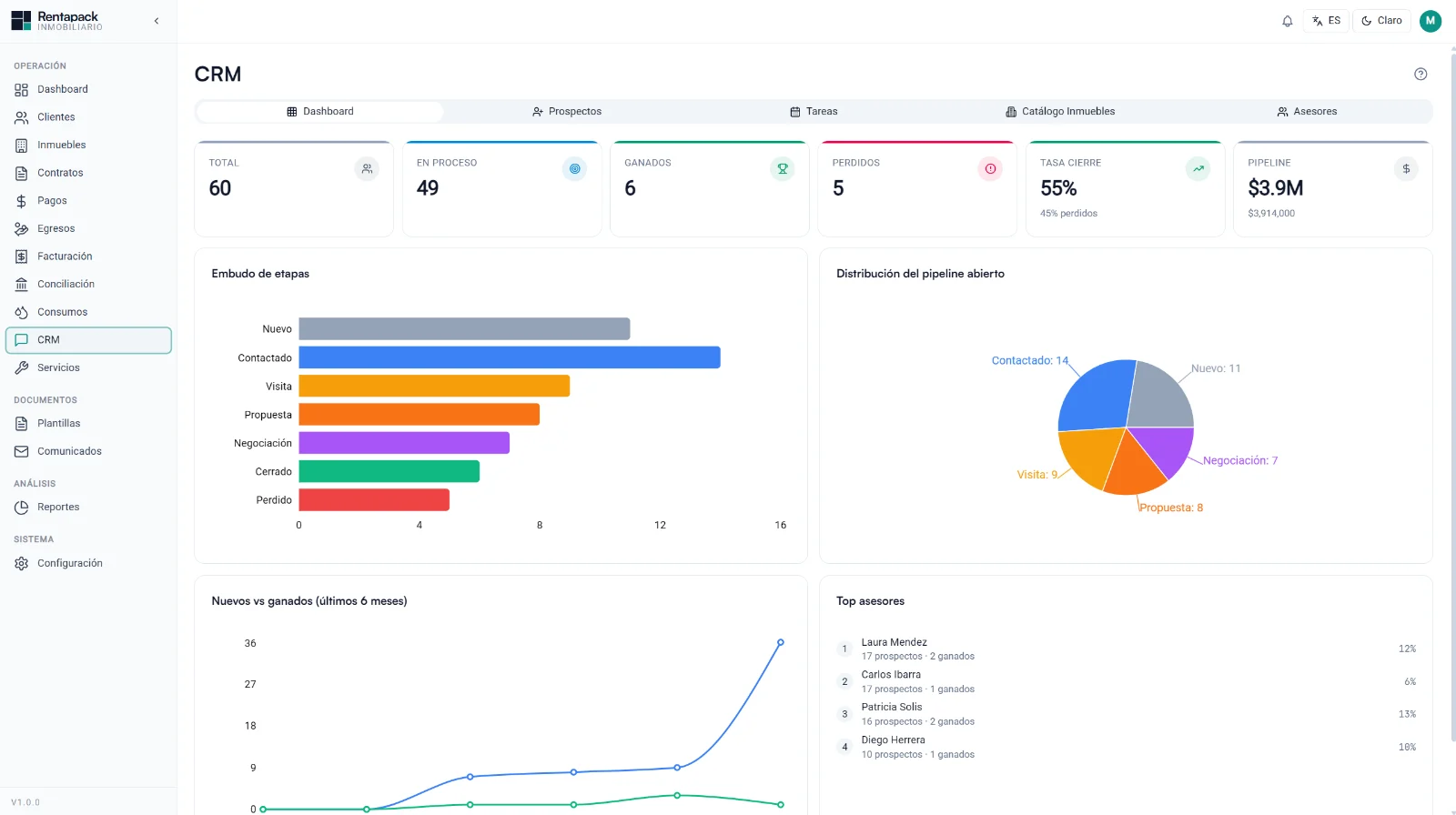The height and width of the screenshot is (815, 1456).
Task: Select CRM in the sidebar
Action: (88, 340)
